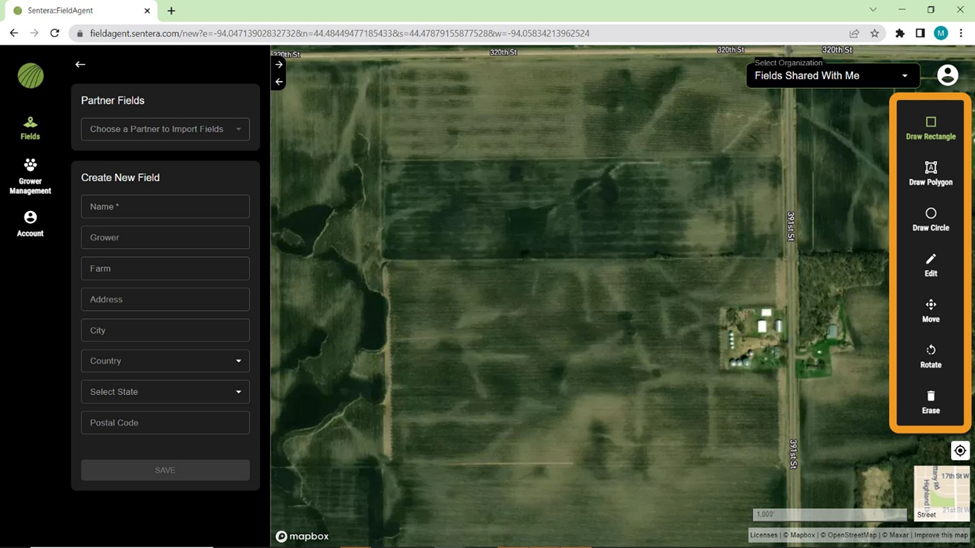Choose the Draw Circle tool
The width and height of the screenshot is (975, 548).
tap(930, 219)
